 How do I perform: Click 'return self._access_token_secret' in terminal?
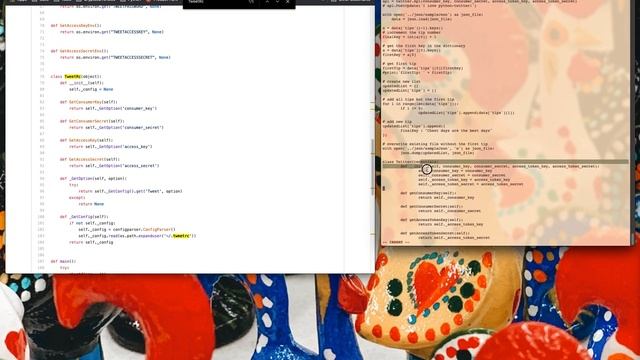[x=454, y=238]
